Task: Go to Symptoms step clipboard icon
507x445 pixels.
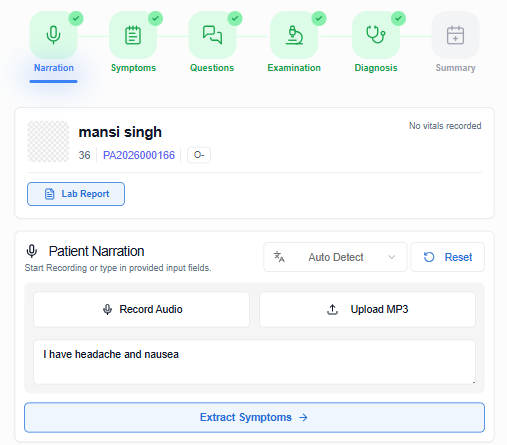Action: 133,35
